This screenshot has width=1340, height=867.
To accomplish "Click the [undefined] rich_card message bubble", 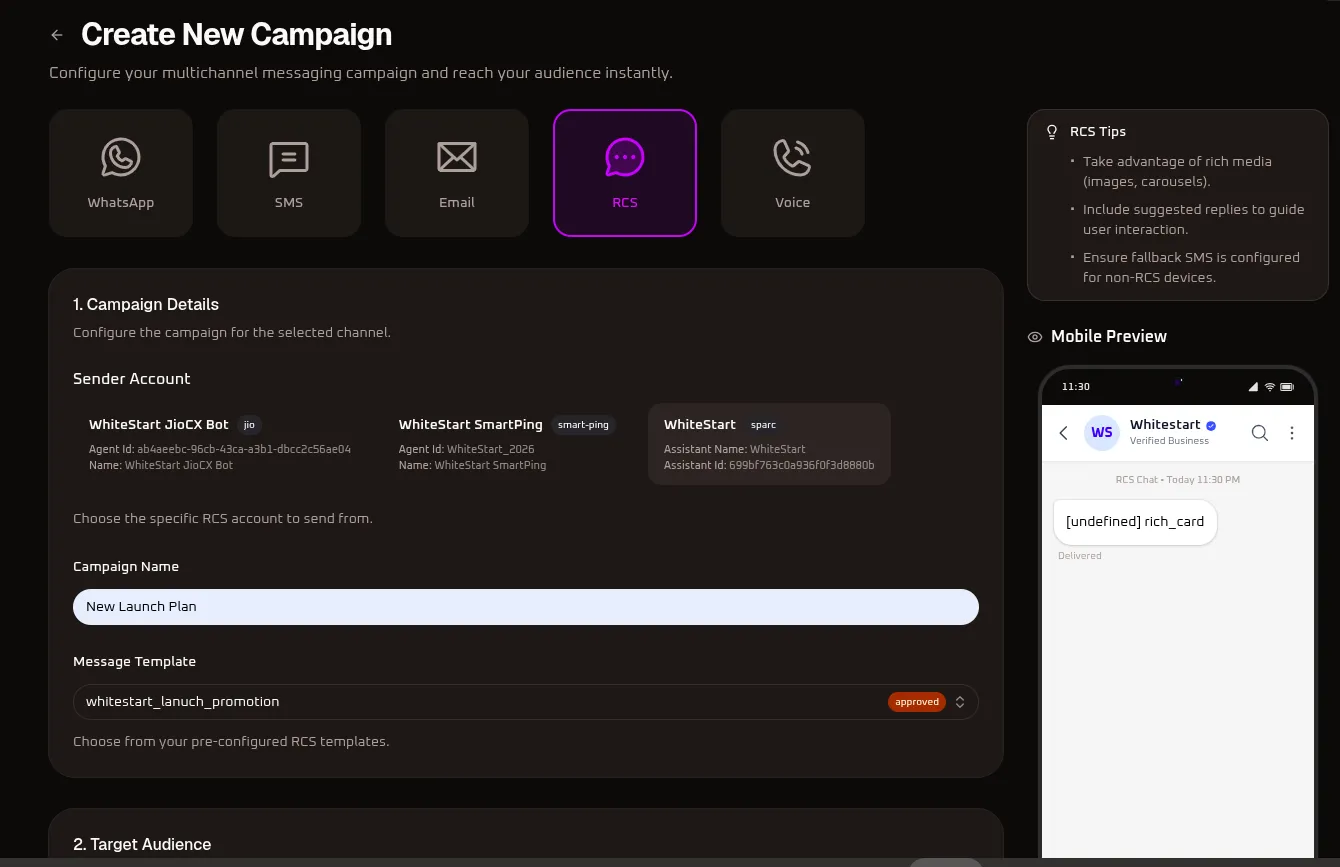I will pos(1135,522).
